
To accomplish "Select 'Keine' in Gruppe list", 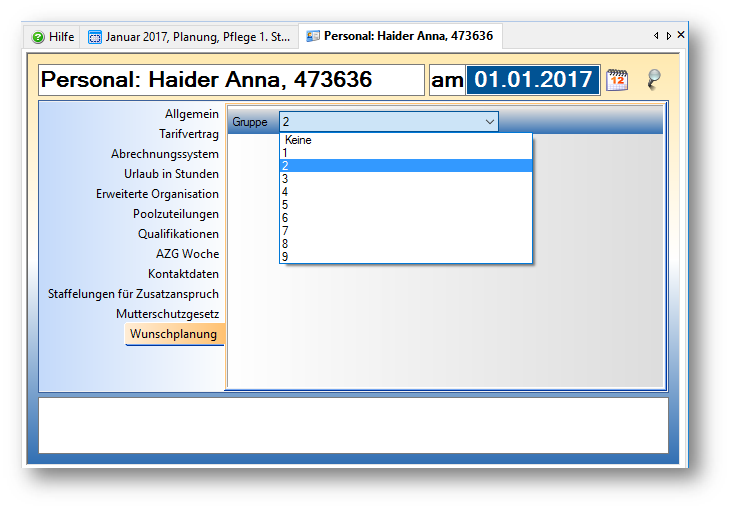I will pyautogui.click(x=298, y=140).
